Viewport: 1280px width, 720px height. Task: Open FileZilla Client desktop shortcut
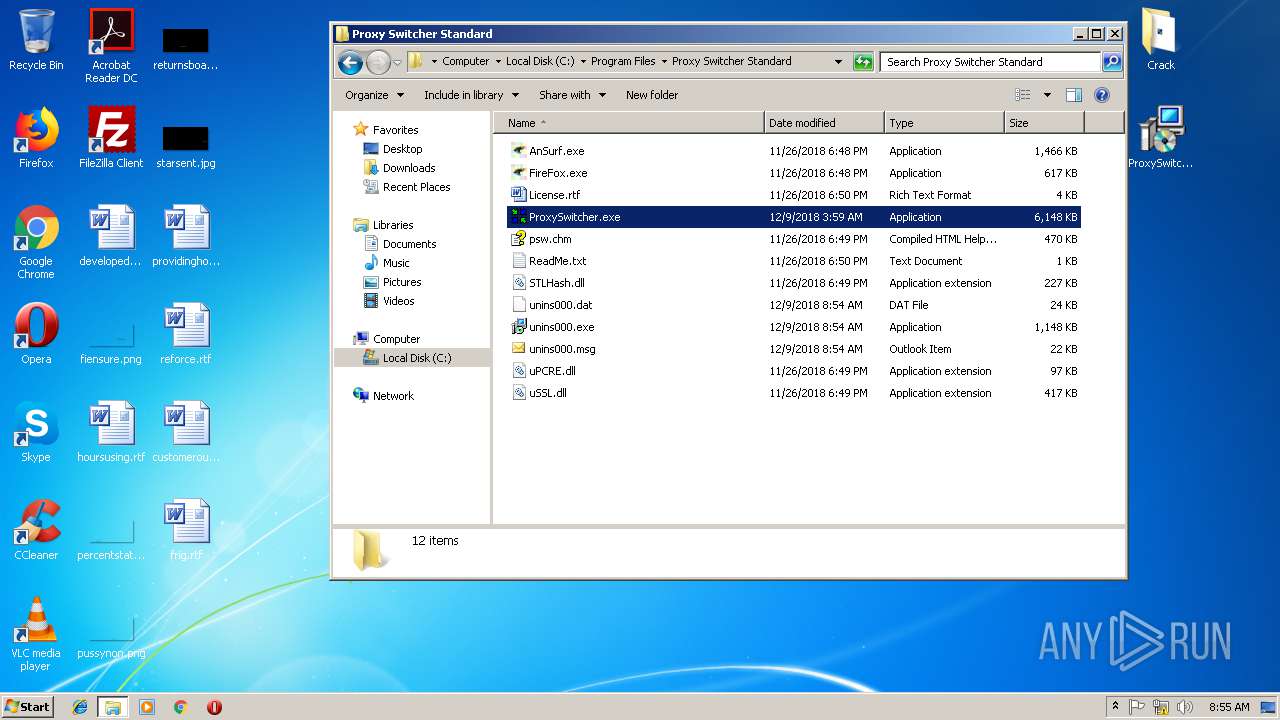111,138
